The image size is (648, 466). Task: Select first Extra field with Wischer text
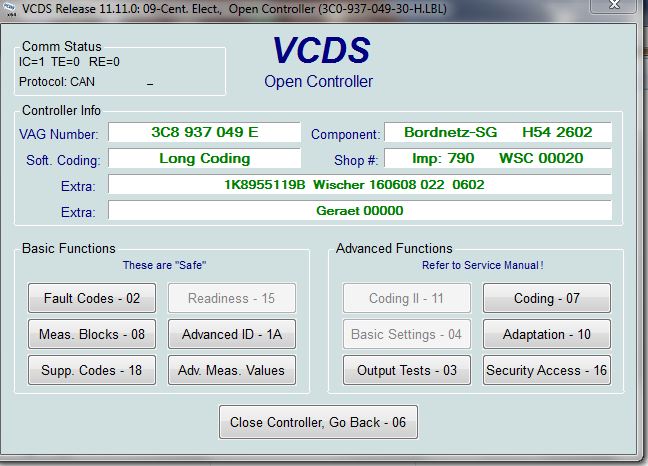pos(359,184)
